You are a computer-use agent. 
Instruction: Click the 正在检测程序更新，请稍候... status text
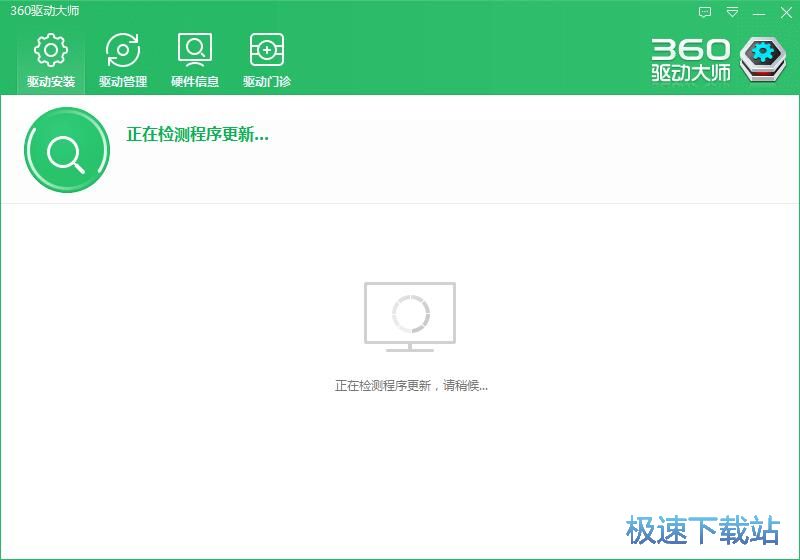[411, 386]
